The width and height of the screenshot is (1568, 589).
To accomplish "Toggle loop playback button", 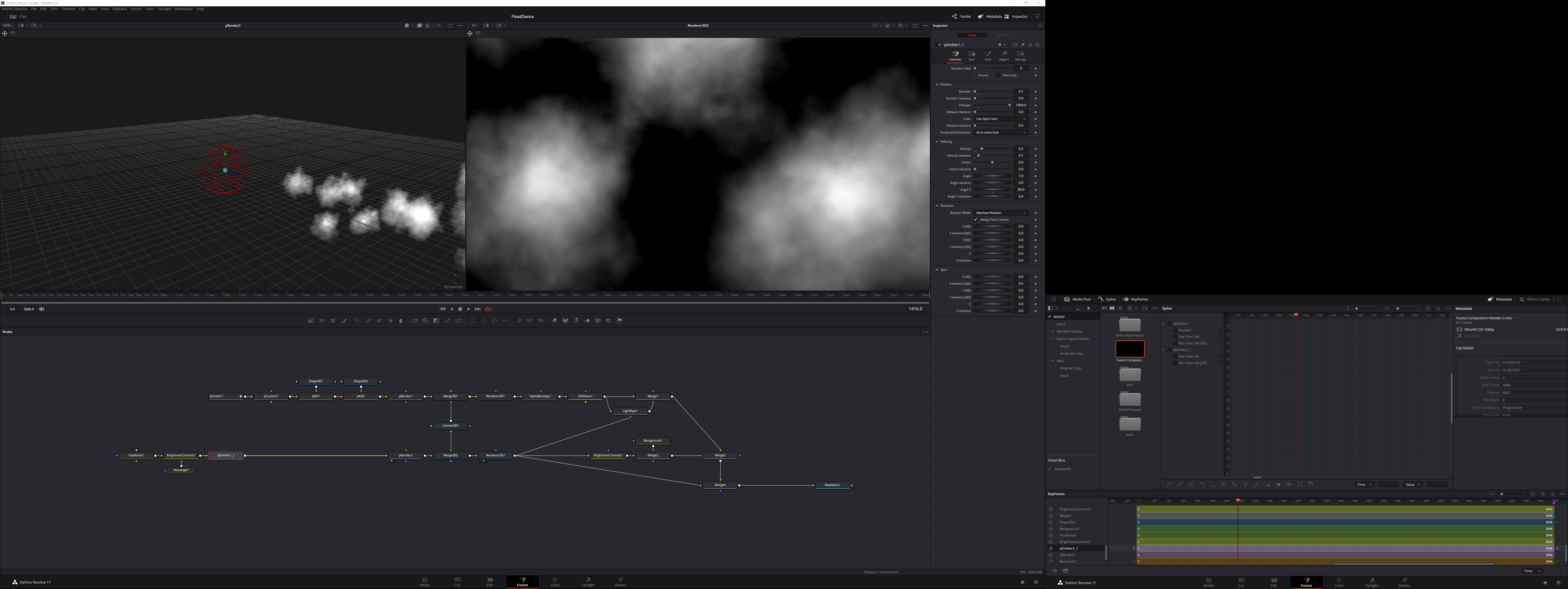I will coord(488,309).
